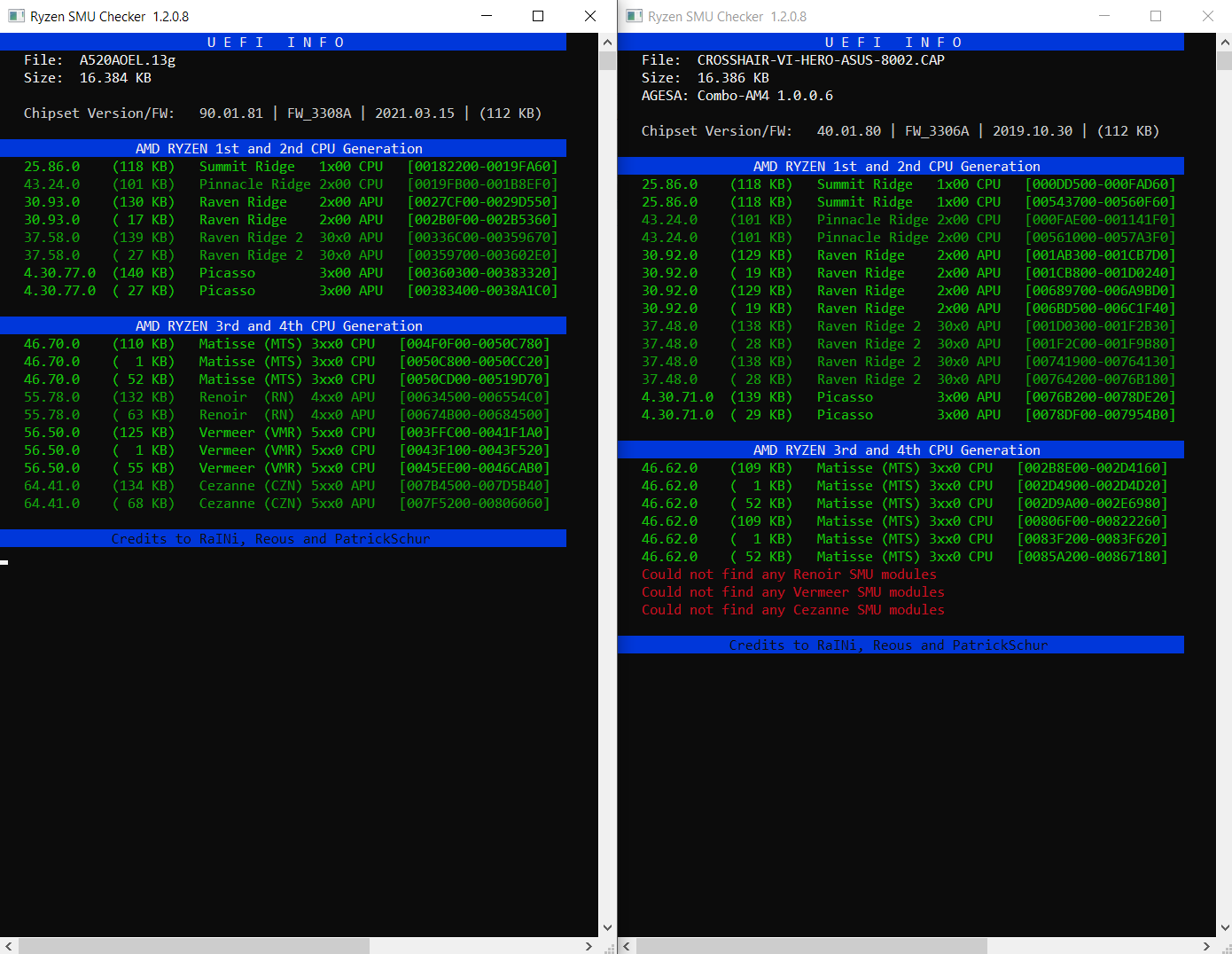Maximize the right Ryzen SMU Checker window
Image resolution: width=1232 pixels, height=954 pixels.
pos(1156,16)
